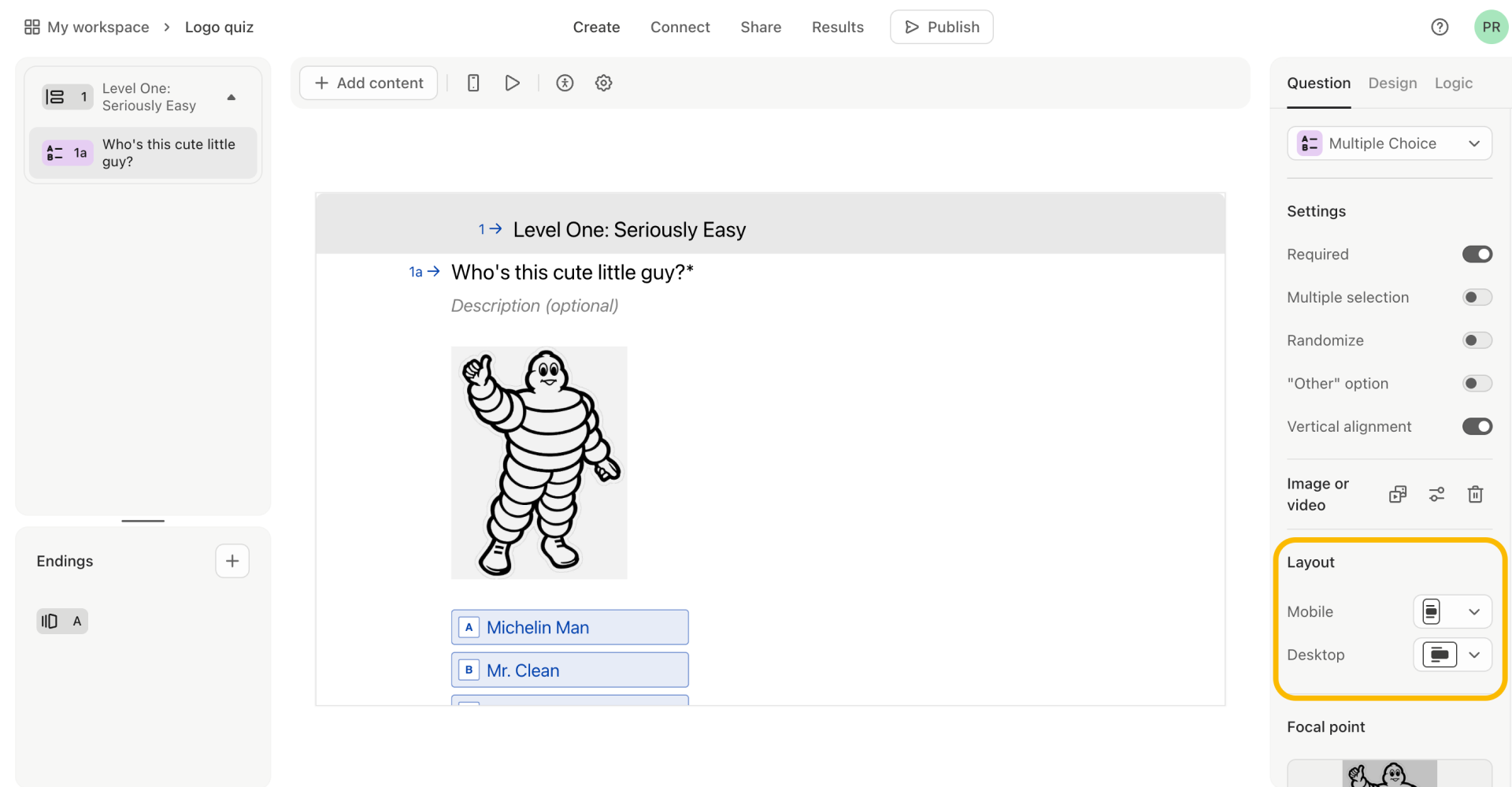Open mobile preview icon in toolbar
This screenshot has width=1512, height=787.
473,83
